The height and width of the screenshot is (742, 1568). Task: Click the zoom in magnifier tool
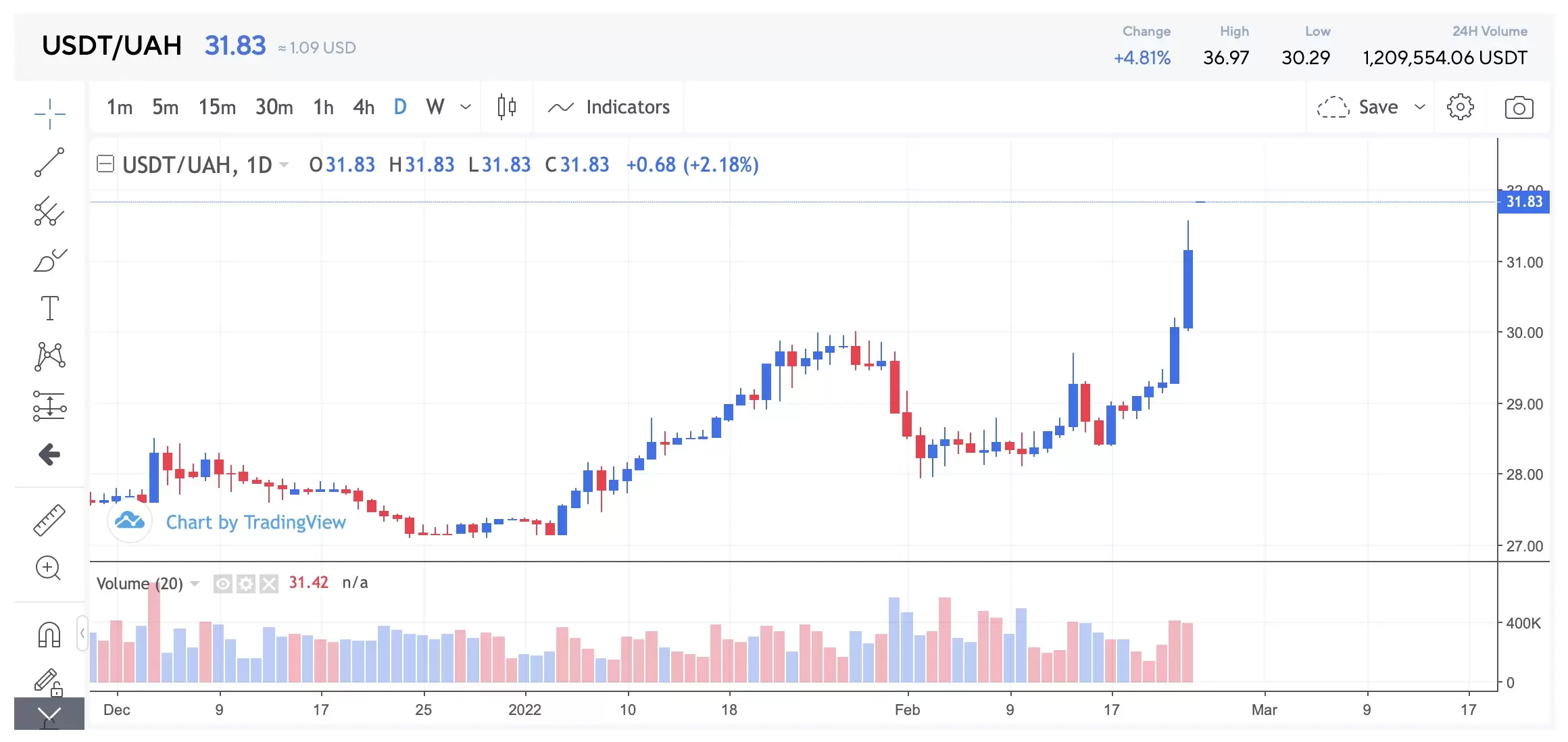point(48,568)
